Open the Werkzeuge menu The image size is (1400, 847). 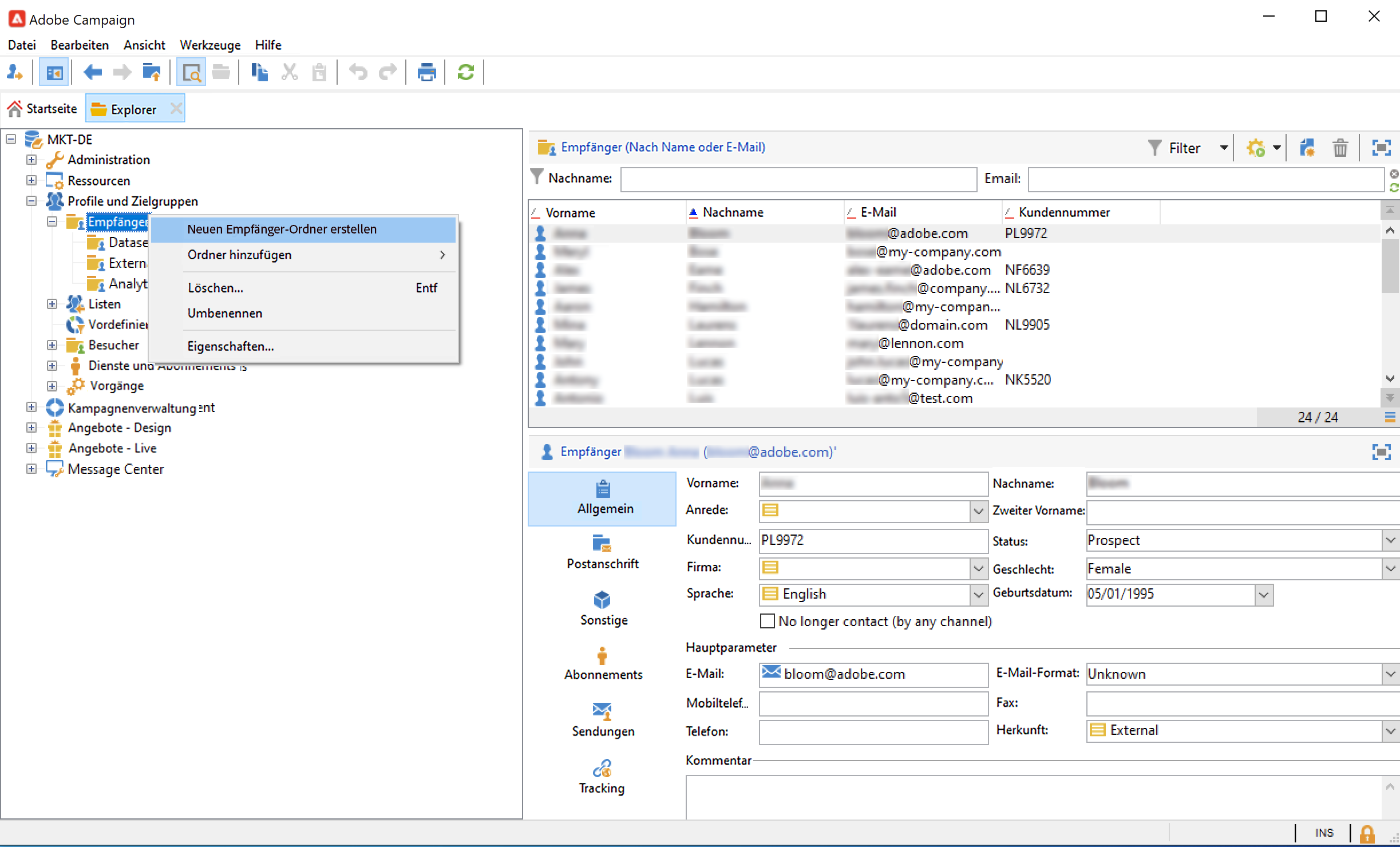[x=209, y=45]
